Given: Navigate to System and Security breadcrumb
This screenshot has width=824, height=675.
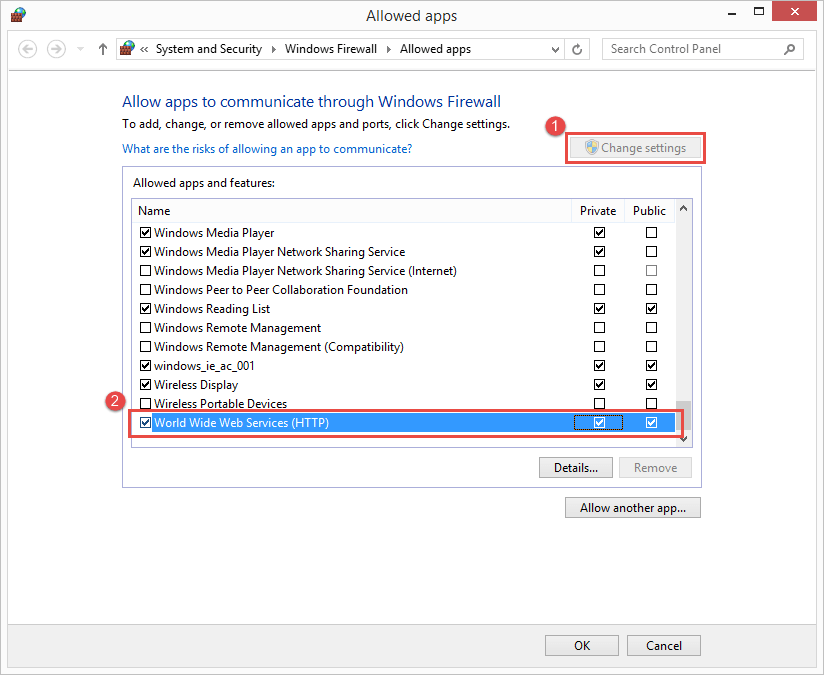Looking at the screenshot, I should point(209,49).
